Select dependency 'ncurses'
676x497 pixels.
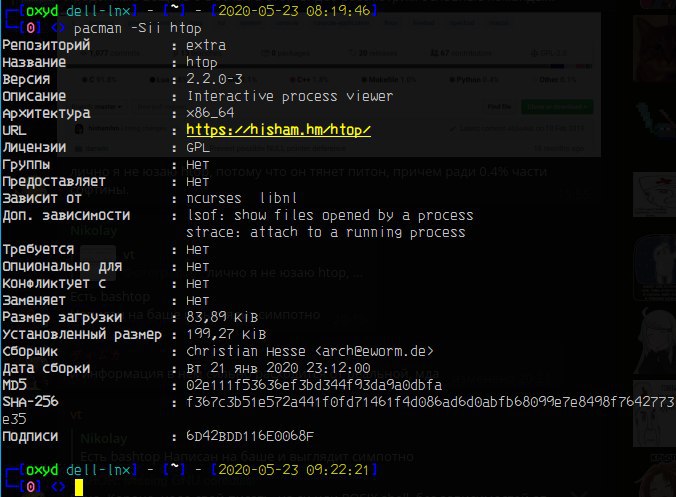213,198
